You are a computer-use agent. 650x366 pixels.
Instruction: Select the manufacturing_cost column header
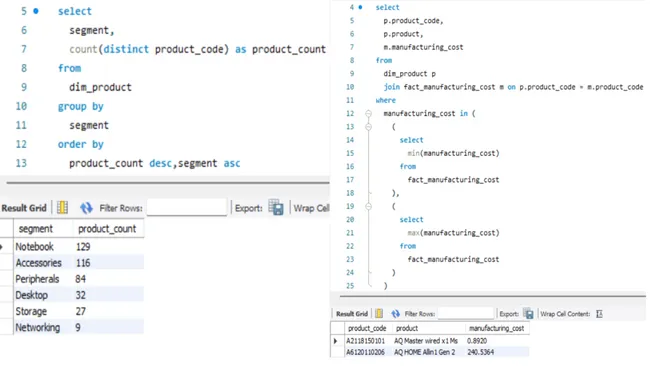[497, 328]
